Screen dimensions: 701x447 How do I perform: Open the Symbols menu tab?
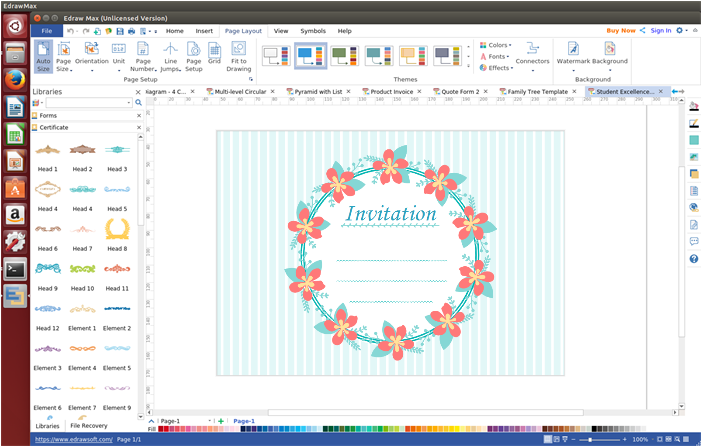pos(312,31)
